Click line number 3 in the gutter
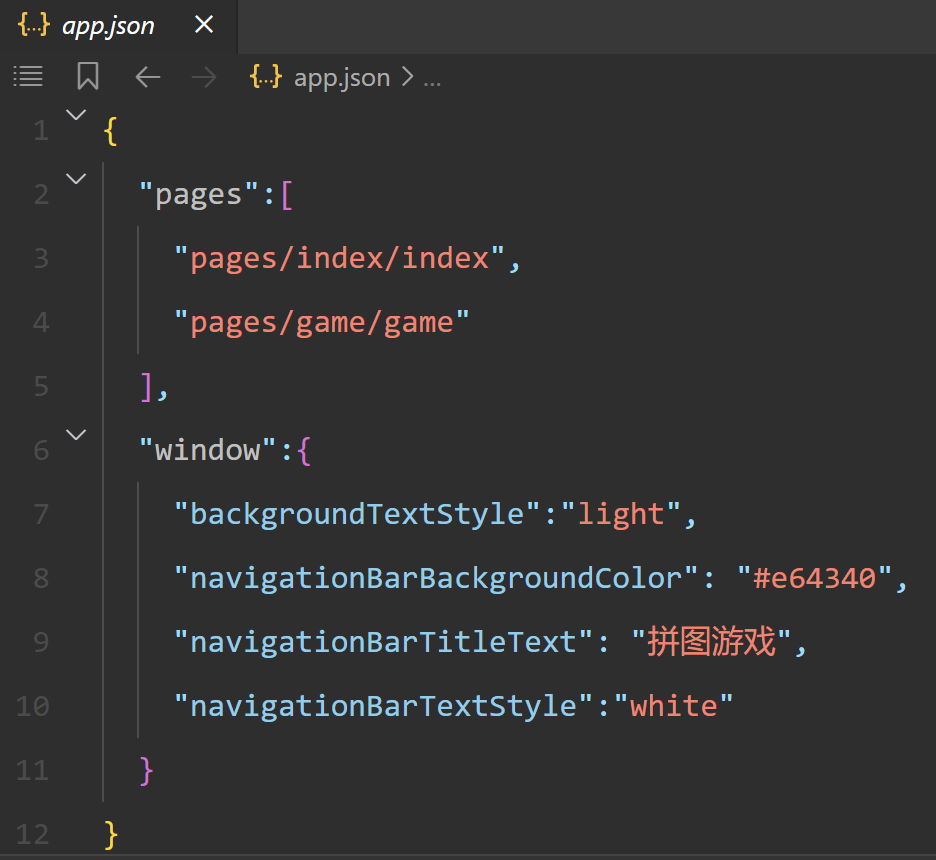The height and width of the screenshot is (860, 936). [x=41, y=258]
